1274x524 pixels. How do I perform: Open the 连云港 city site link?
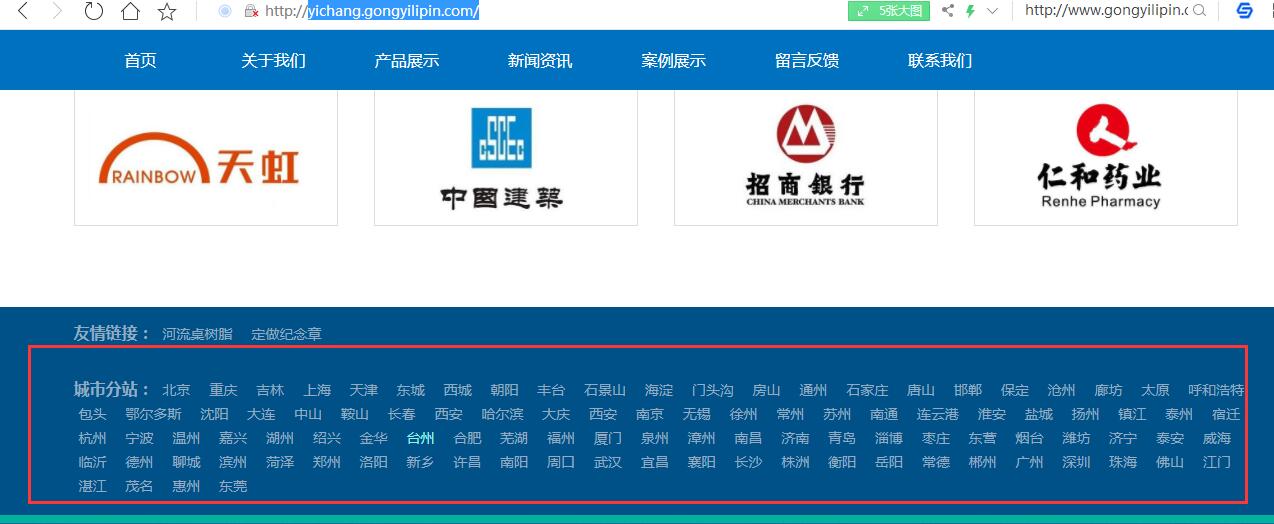938,414
